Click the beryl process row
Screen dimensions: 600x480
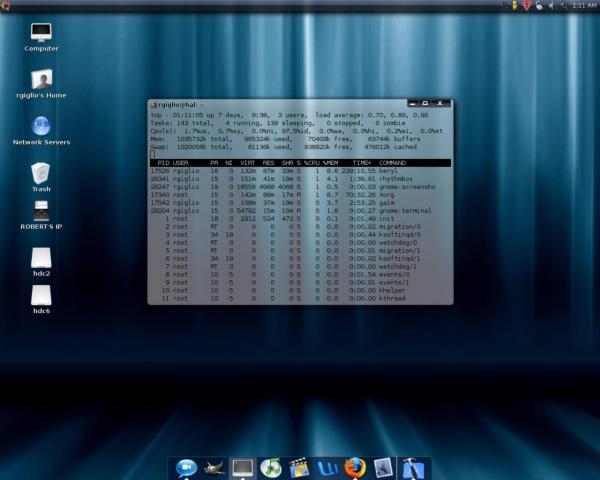pos(300,171)
